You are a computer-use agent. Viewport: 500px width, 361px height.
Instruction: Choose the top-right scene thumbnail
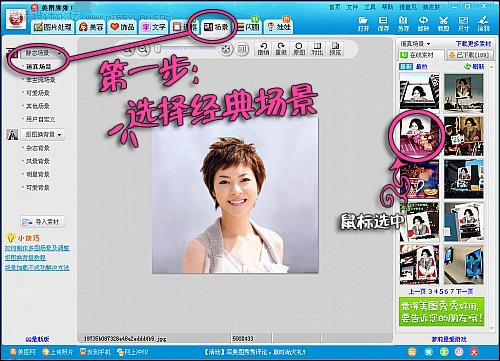(464, 93)
